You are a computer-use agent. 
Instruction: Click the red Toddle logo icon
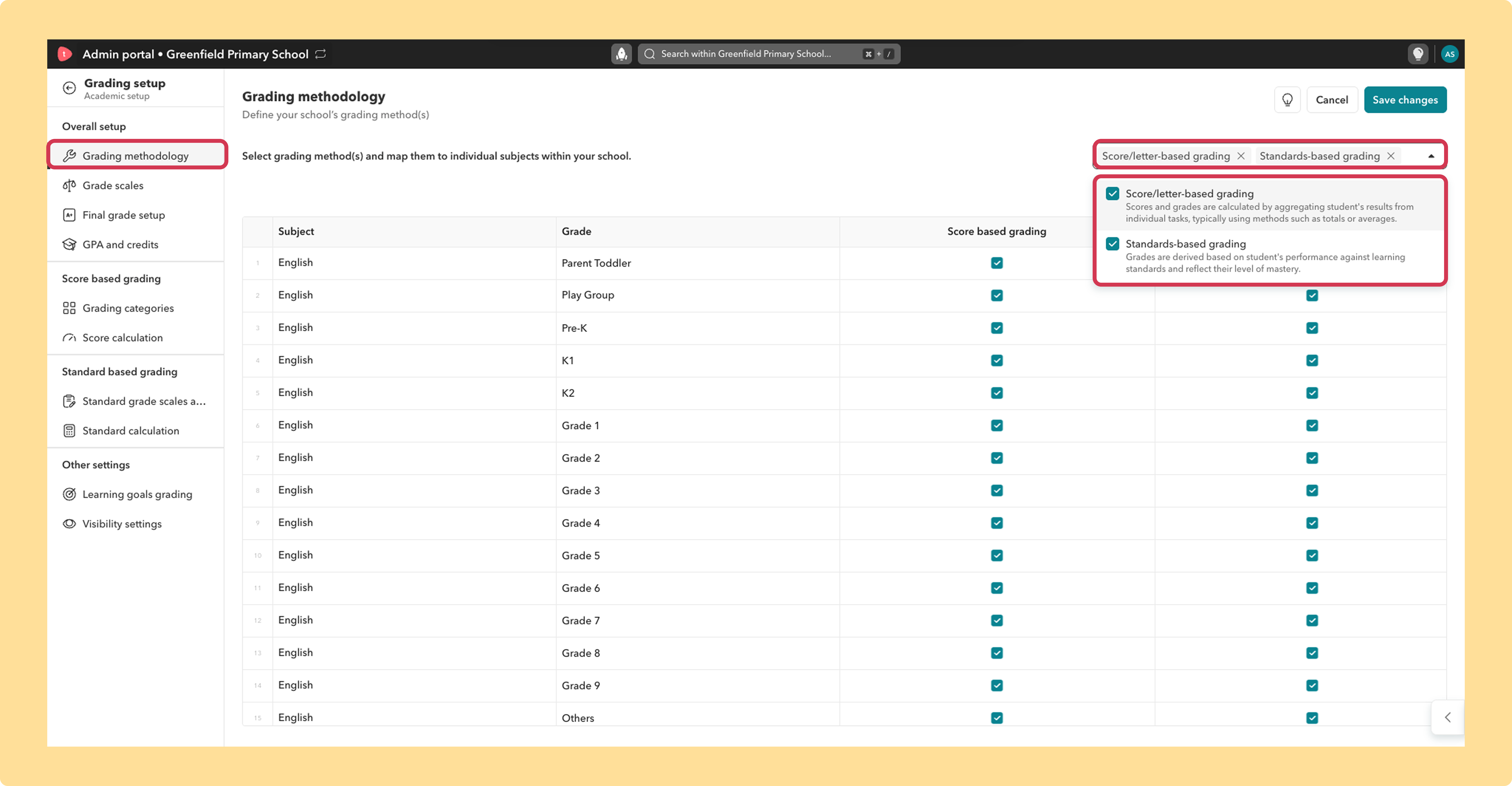coord(64,54)
